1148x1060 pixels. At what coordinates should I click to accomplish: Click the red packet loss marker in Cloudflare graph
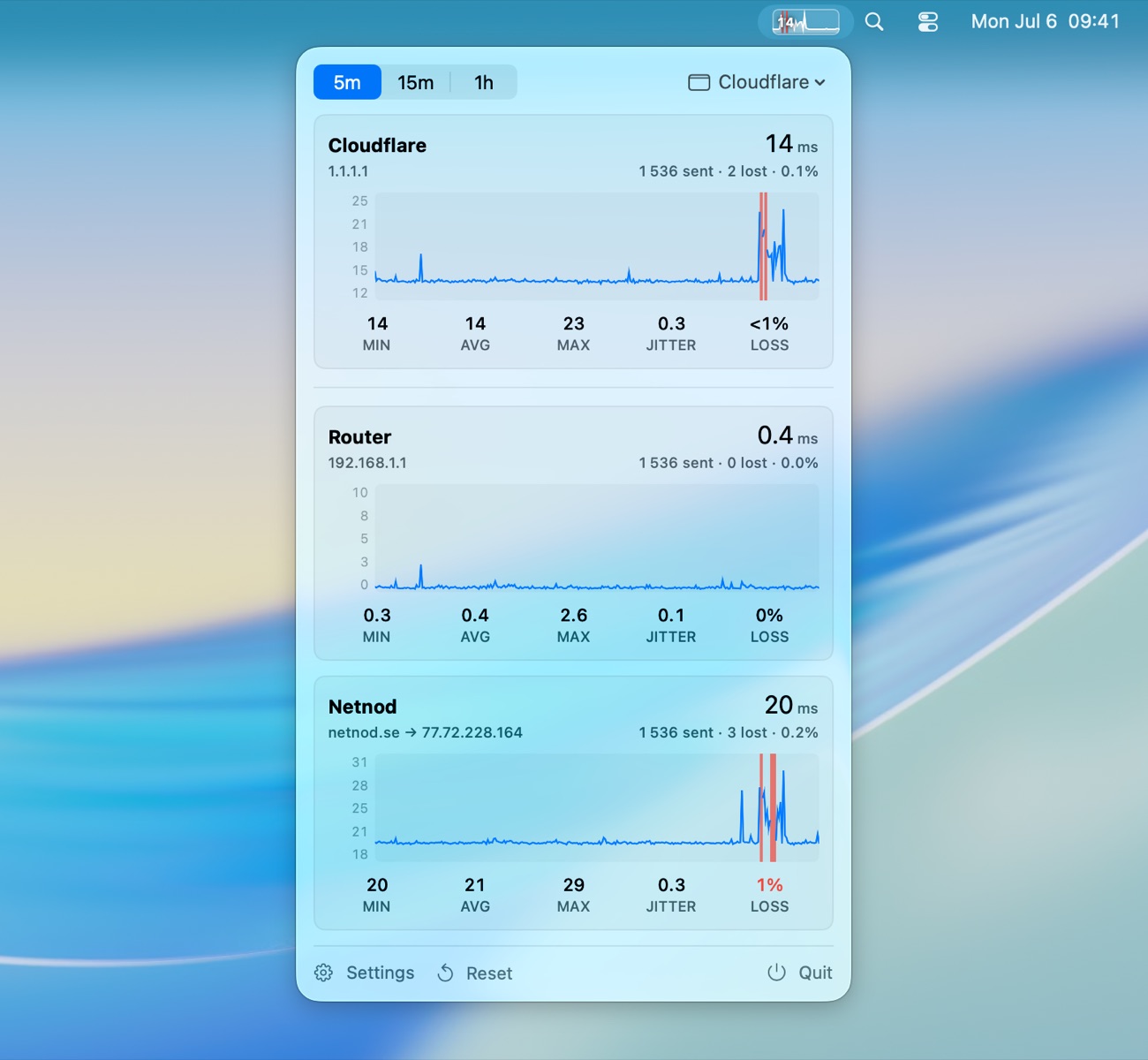(763, 246)
